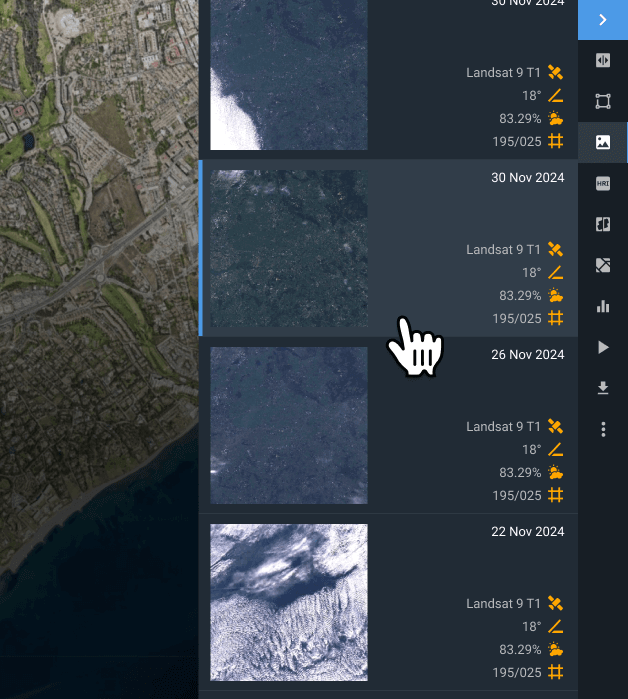The width and height of the screenshot is (628, 699).
Task: Click the download icon in the sidebar
Action: click(x=603, y=388)
